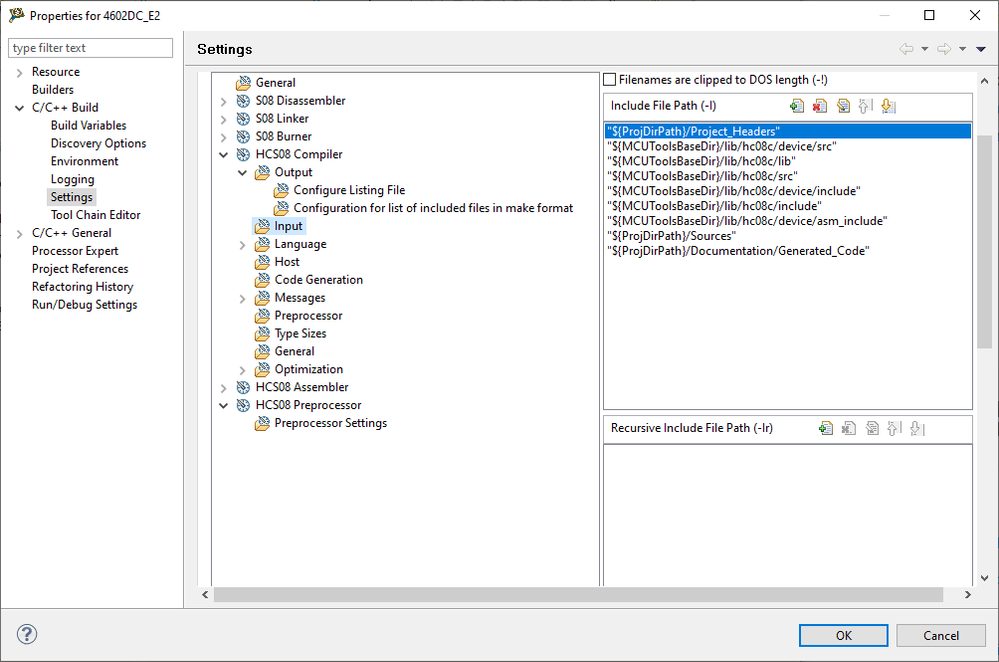This screenshot has height=662, width=999.
Task: Click the type filter text field
Action: click(90, 48)
